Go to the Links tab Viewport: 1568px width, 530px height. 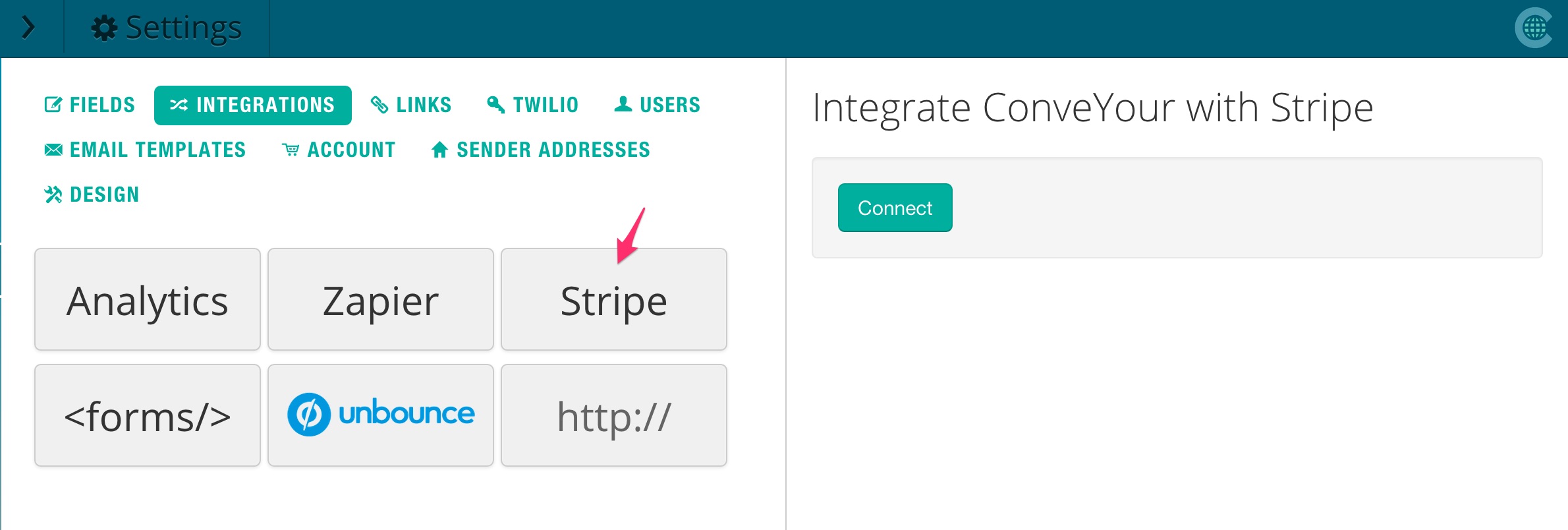click(411, 105)
